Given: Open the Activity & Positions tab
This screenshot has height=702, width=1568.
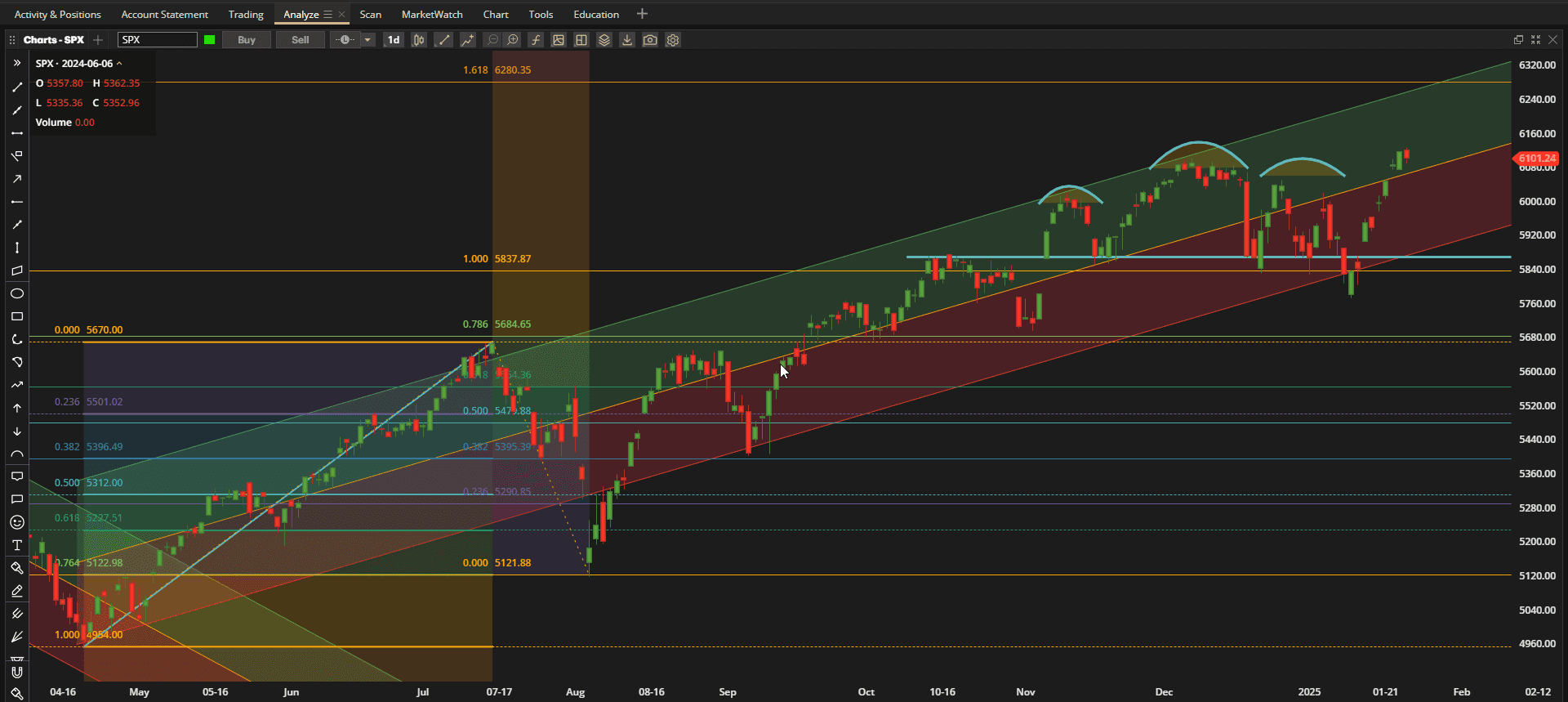Looking at the screenshot, I should click(58, 14).
